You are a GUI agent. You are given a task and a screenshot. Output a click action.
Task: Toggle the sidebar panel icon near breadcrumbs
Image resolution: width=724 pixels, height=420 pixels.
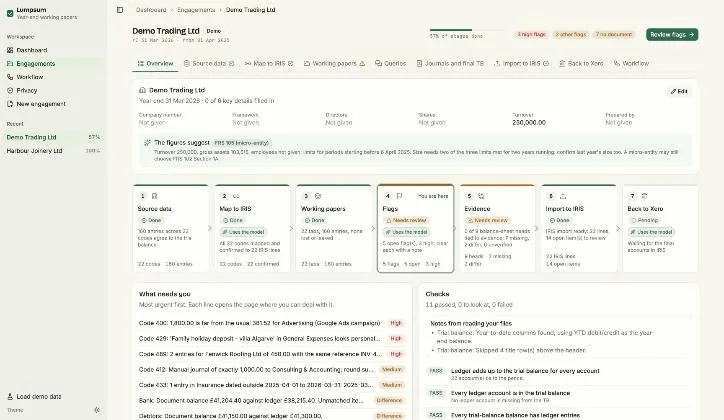tap(120, 10)
